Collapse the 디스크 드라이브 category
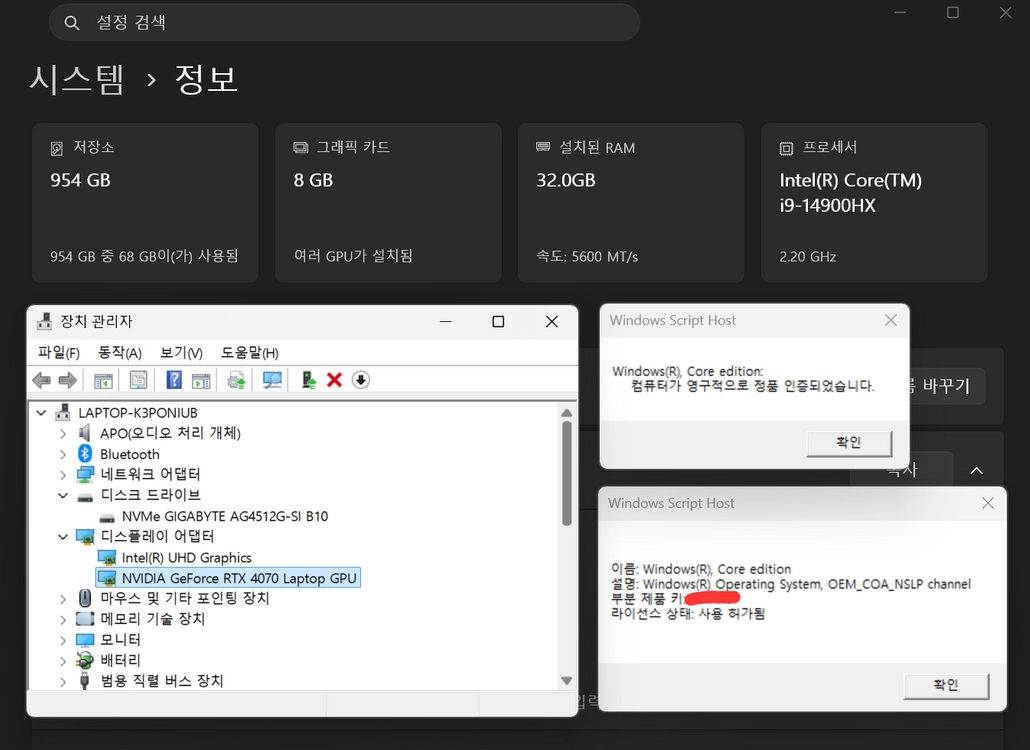 tap(63, 495)
